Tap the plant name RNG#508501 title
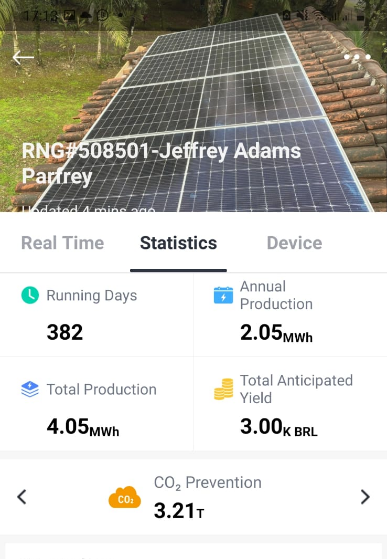The image size is (387, 559). (x=161, y=164)
